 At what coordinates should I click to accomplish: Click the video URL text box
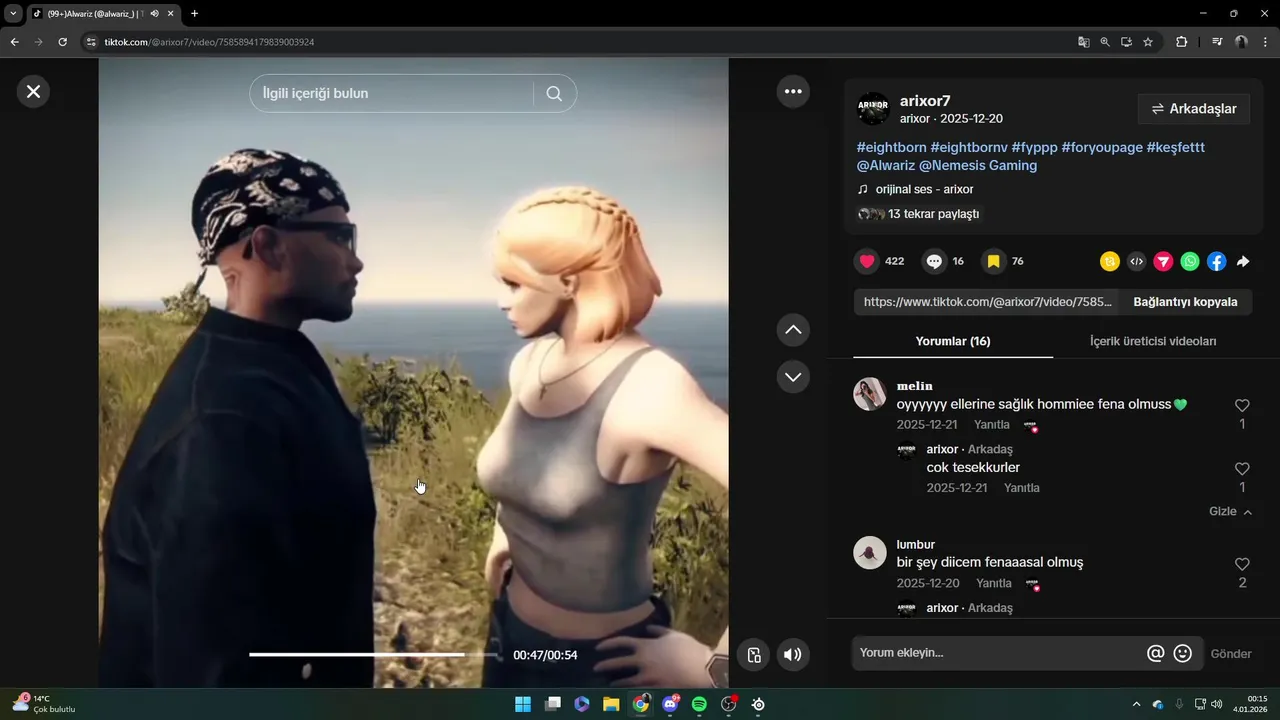pyautogui.click(x=987, y=302)
